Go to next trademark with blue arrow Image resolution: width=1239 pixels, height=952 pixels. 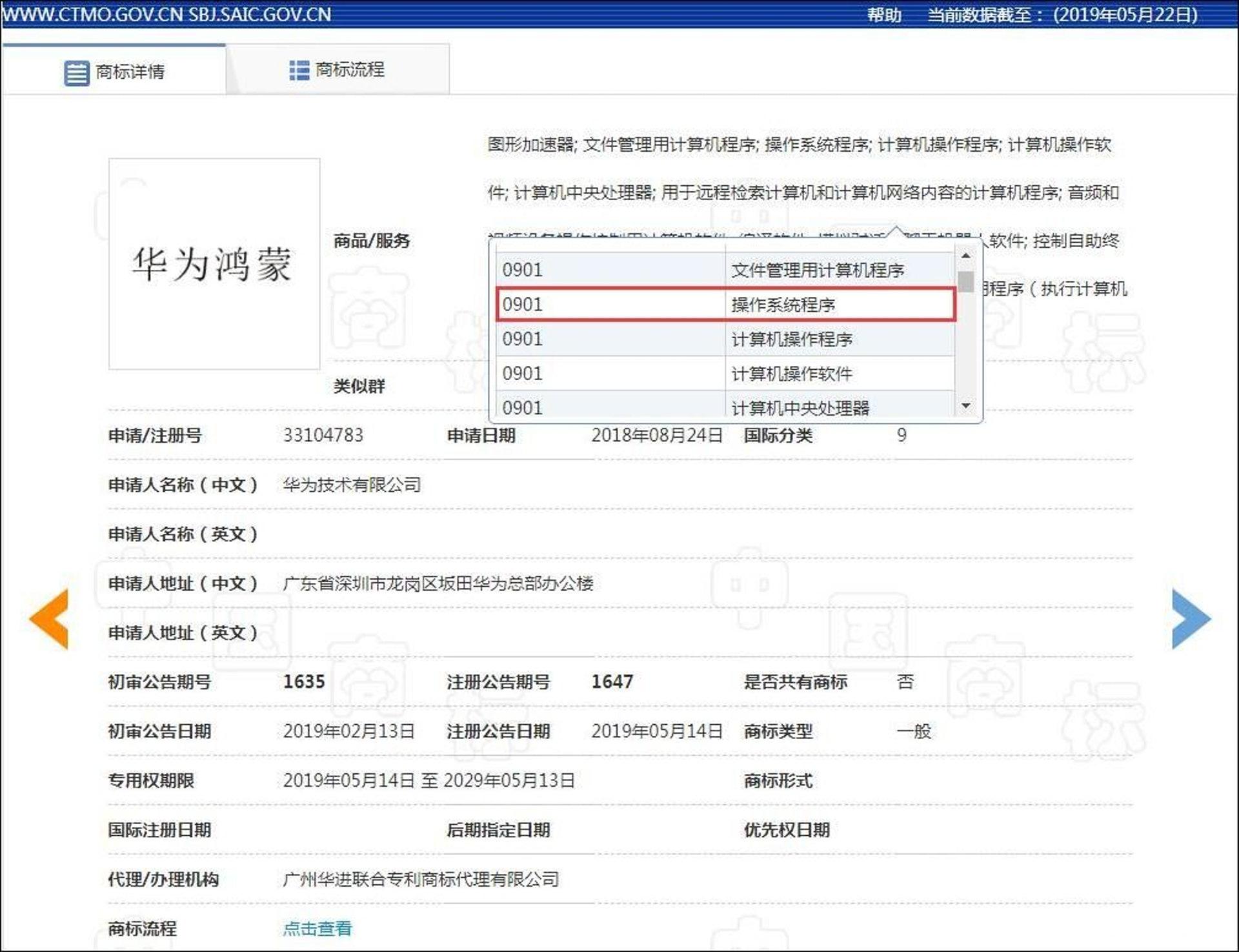point(1191,618)
